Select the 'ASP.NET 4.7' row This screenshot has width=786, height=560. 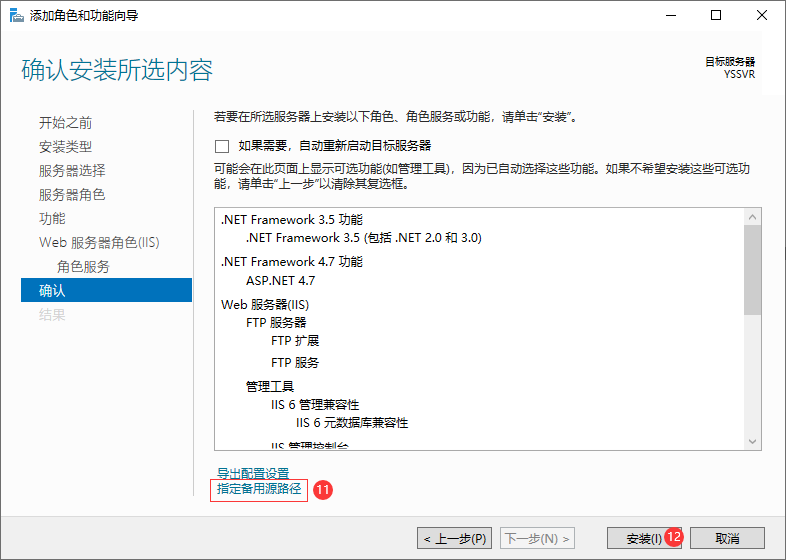click(x=281, y=281)
